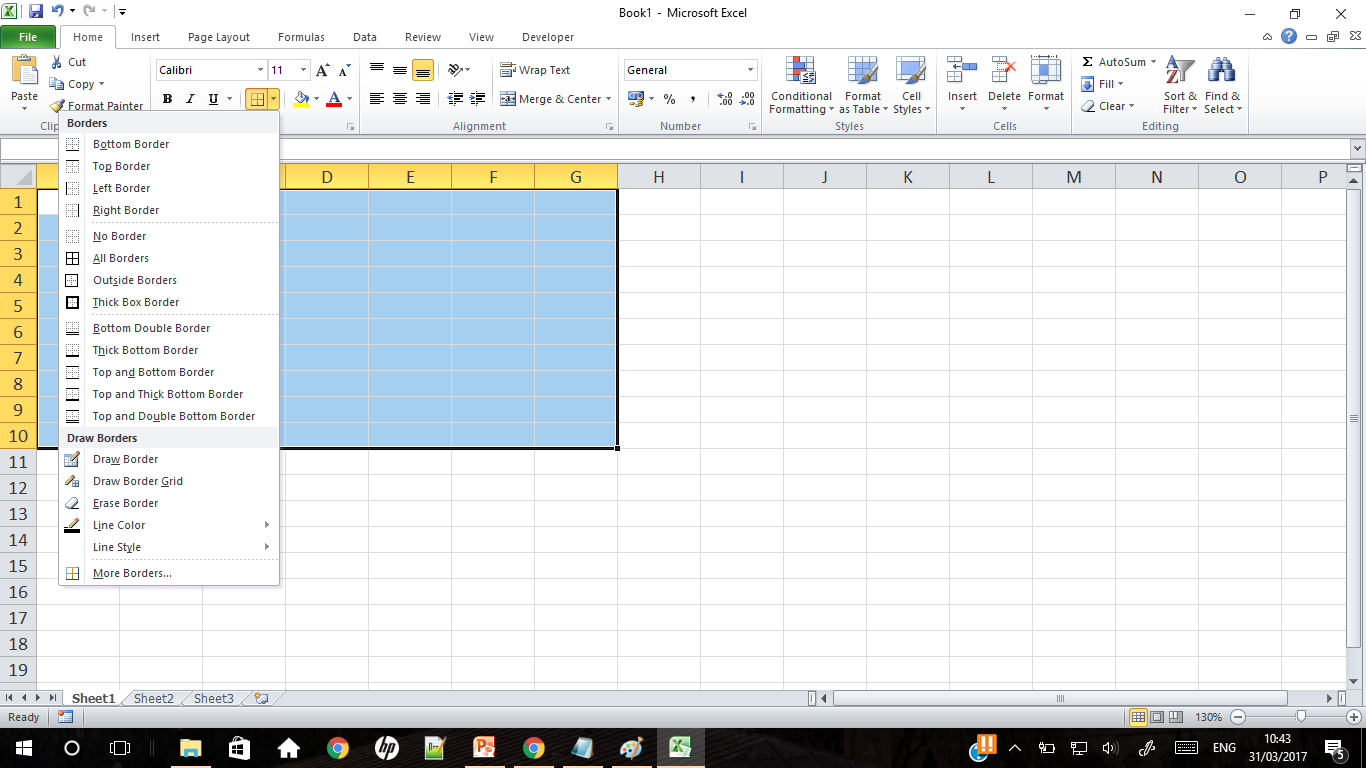
Task: Switch to the Page Layout ribbon tab
Action: [x=218, y=37]
